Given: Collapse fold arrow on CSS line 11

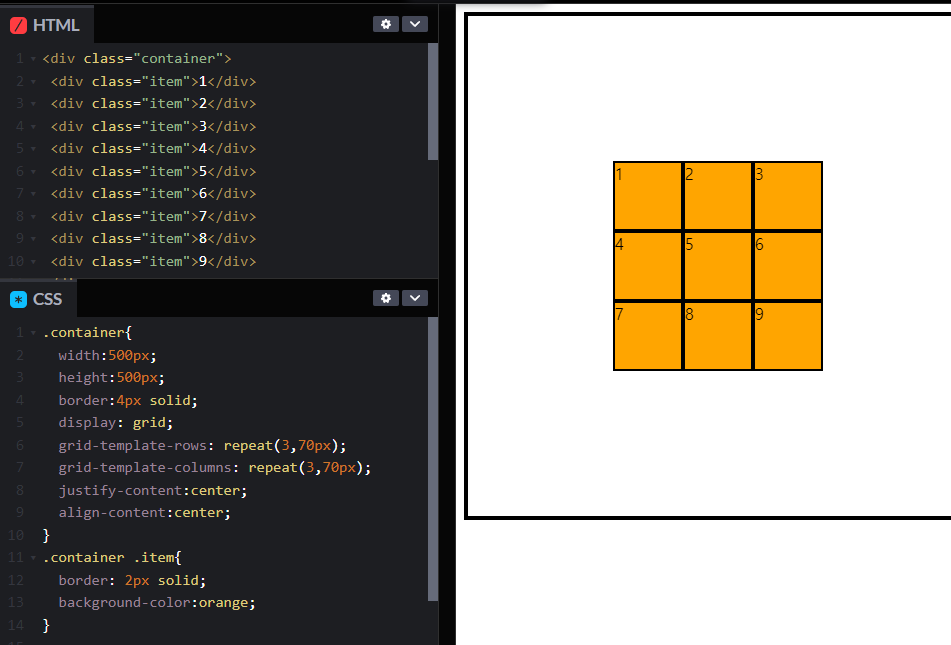Looking at the screenshot, I should pyautogui.click(x=33, y=558).
